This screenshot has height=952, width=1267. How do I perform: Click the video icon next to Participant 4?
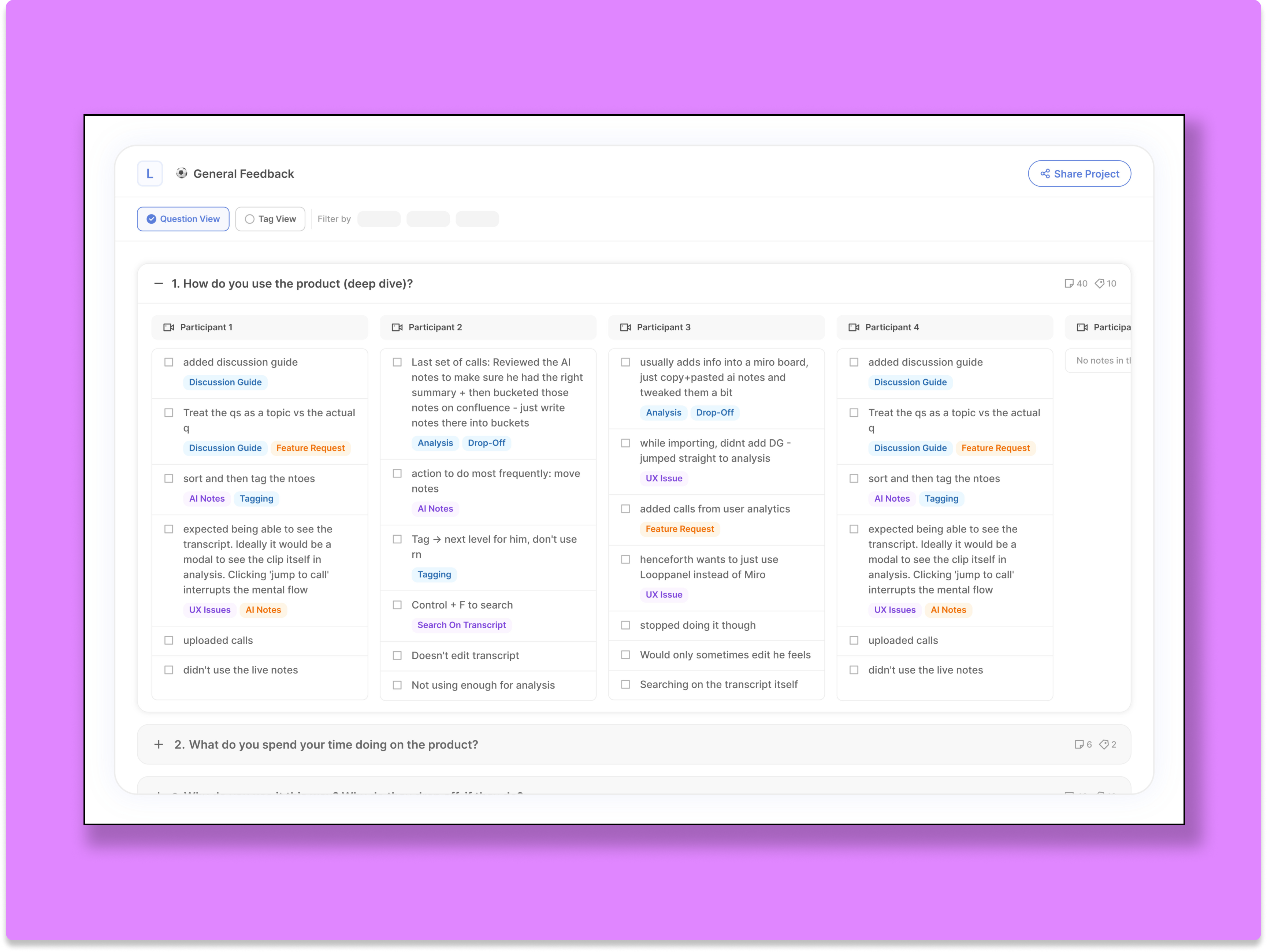click(854, 327)
